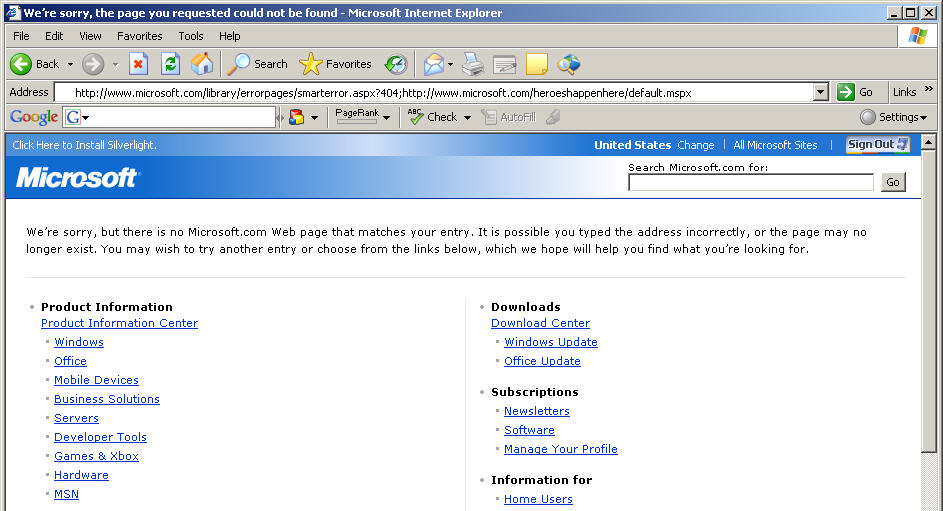Open the Games & Xbox link

pyautogui.click(x=96, y=456)
